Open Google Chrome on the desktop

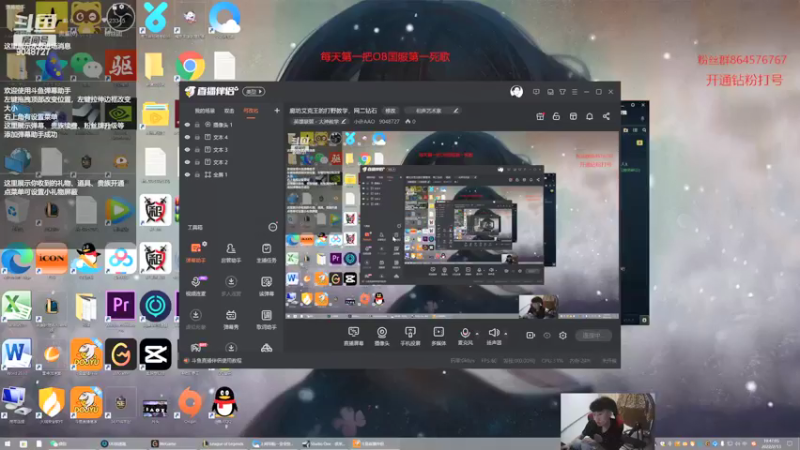pos(190,66)
